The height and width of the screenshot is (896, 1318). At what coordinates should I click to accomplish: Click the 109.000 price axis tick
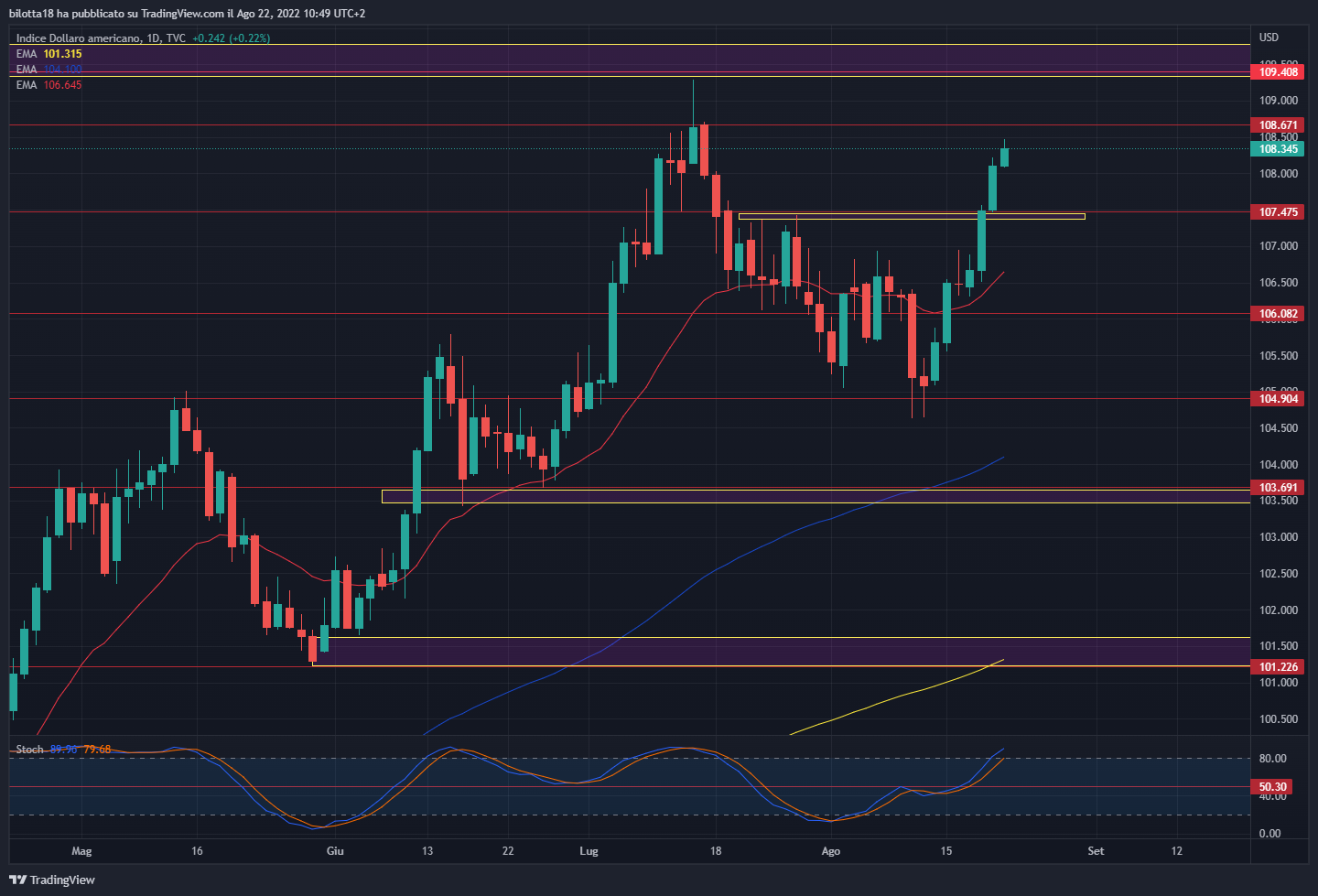click(x=1279, y=101)
